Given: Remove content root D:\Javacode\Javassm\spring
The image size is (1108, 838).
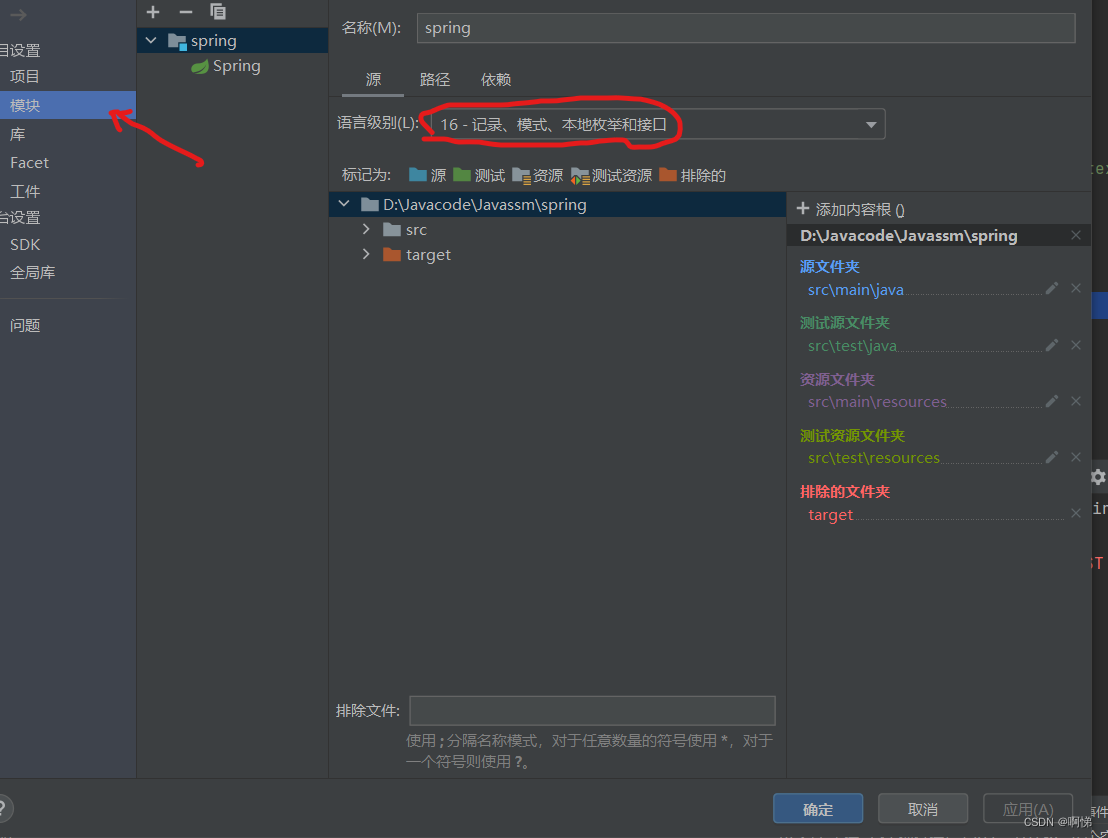Looking at the screenshot, I should click(1075, 235).
